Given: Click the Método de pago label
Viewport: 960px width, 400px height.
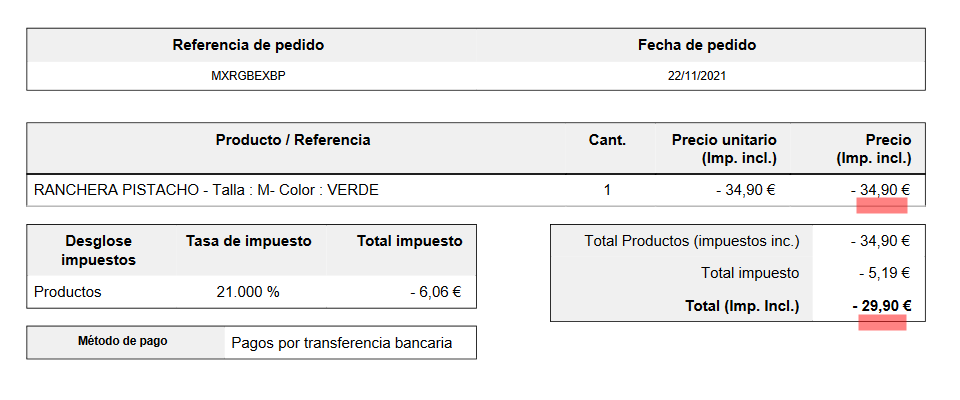Looking at the screenshot, I should (x=122, y=342).
